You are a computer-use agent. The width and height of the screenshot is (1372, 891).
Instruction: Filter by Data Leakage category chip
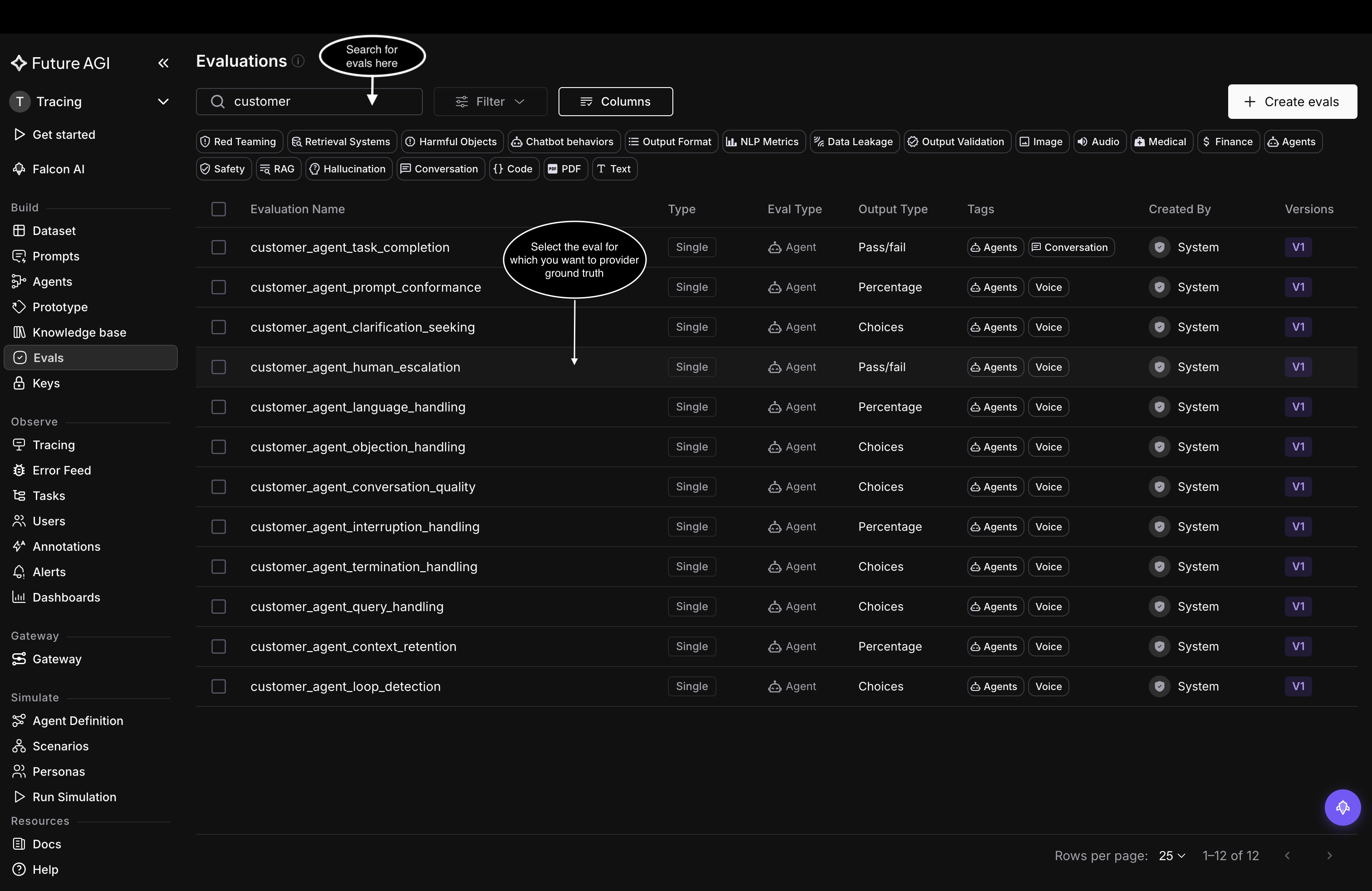click(854, 141)
